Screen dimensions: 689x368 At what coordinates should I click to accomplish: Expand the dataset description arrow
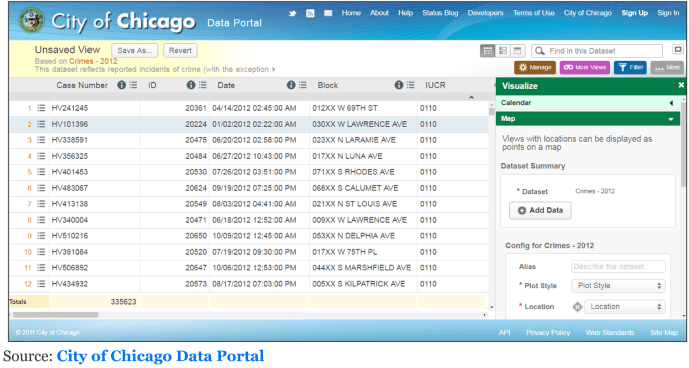(274, 69)
